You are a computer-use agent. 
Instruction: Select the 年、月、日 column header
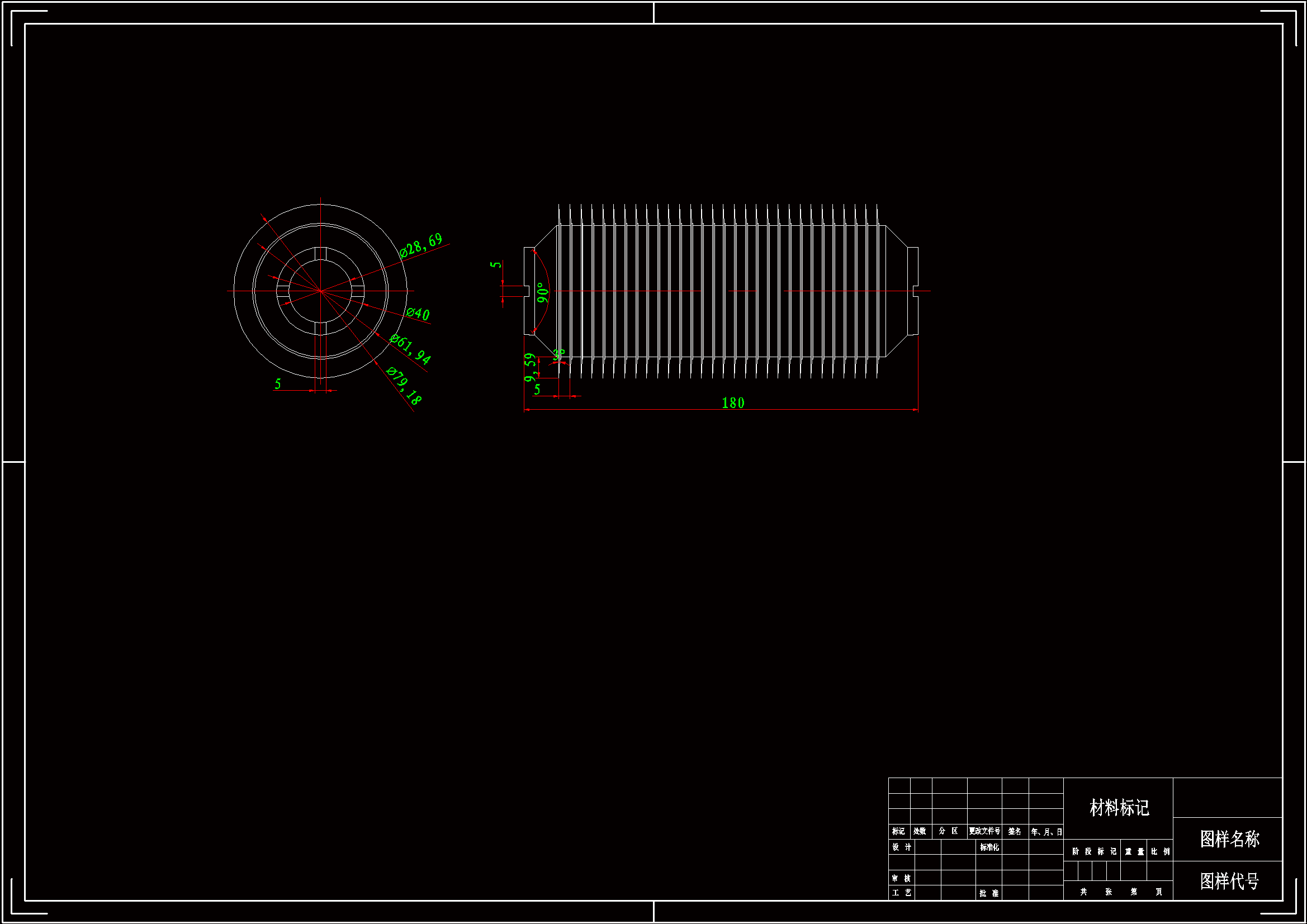click(x=1046, y=832)
